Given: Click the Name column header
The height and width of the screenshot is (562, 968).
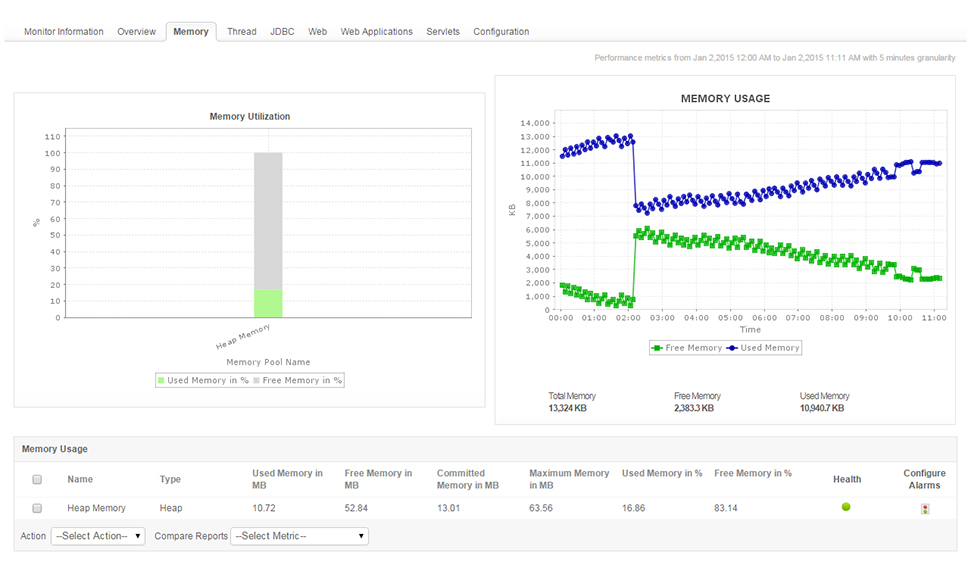Looking at the screenshot, I should [80, 479].
